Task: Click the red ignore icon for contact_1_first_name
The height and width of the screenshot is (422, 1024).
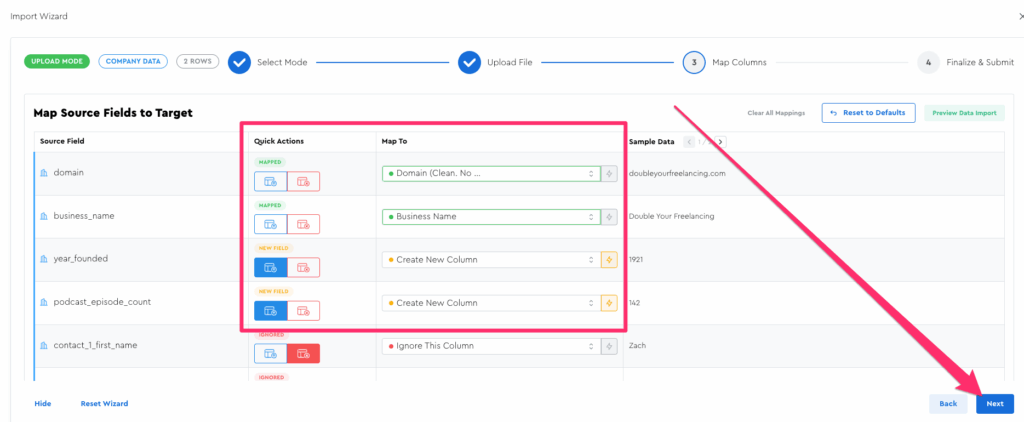Action: point(303,353)
